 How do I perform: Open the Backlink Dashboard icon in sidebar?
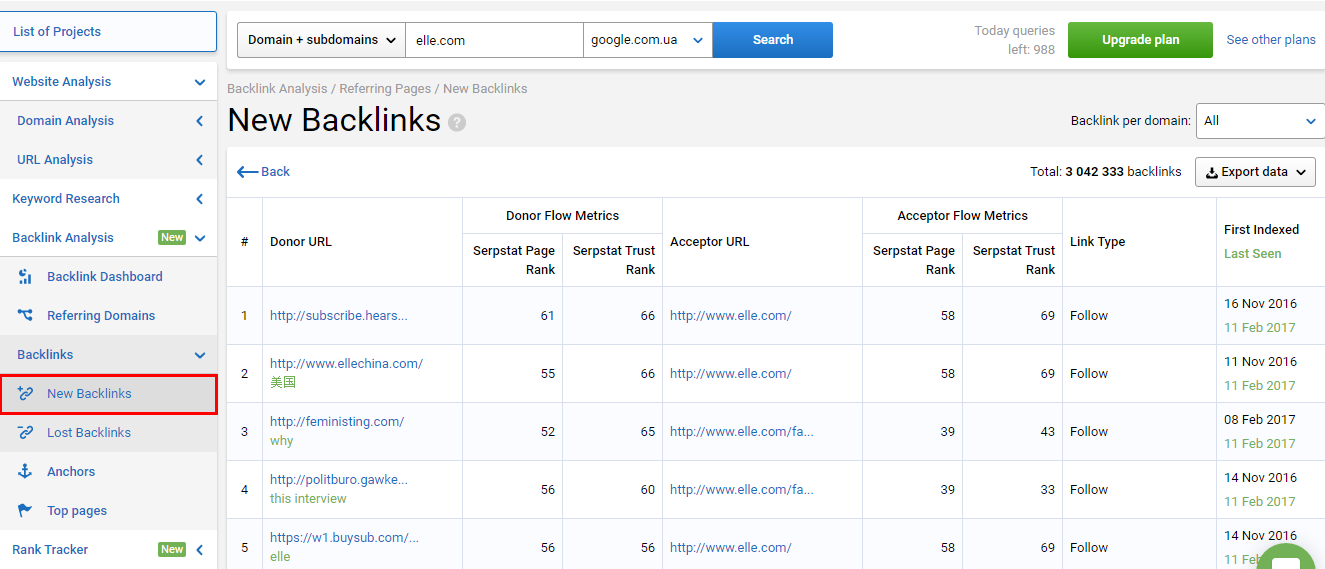click(x=26, y=277)
